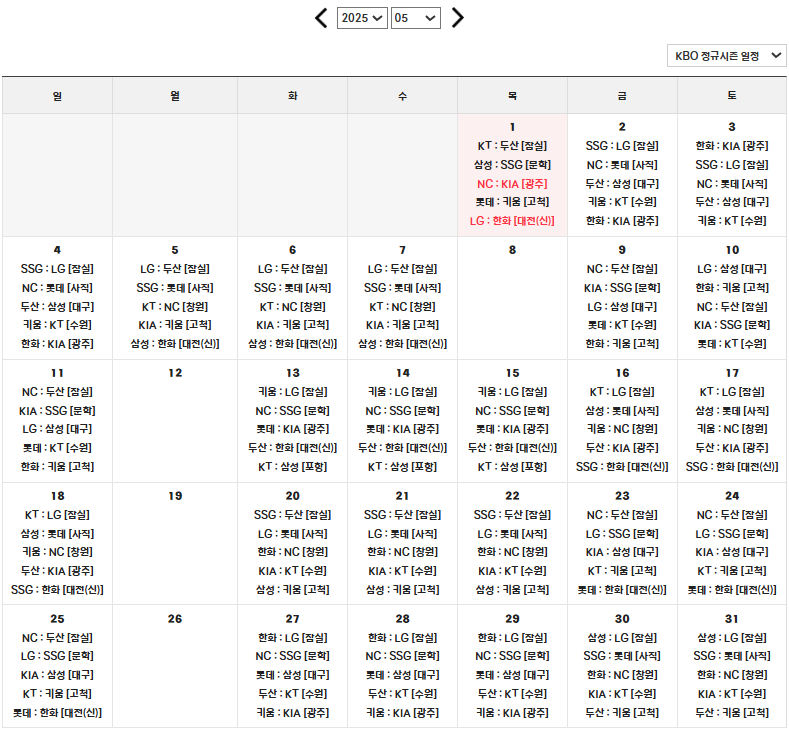
Task: Select red LG : 한화 [대전(신)] on May 1
Action: coord(512,221)
